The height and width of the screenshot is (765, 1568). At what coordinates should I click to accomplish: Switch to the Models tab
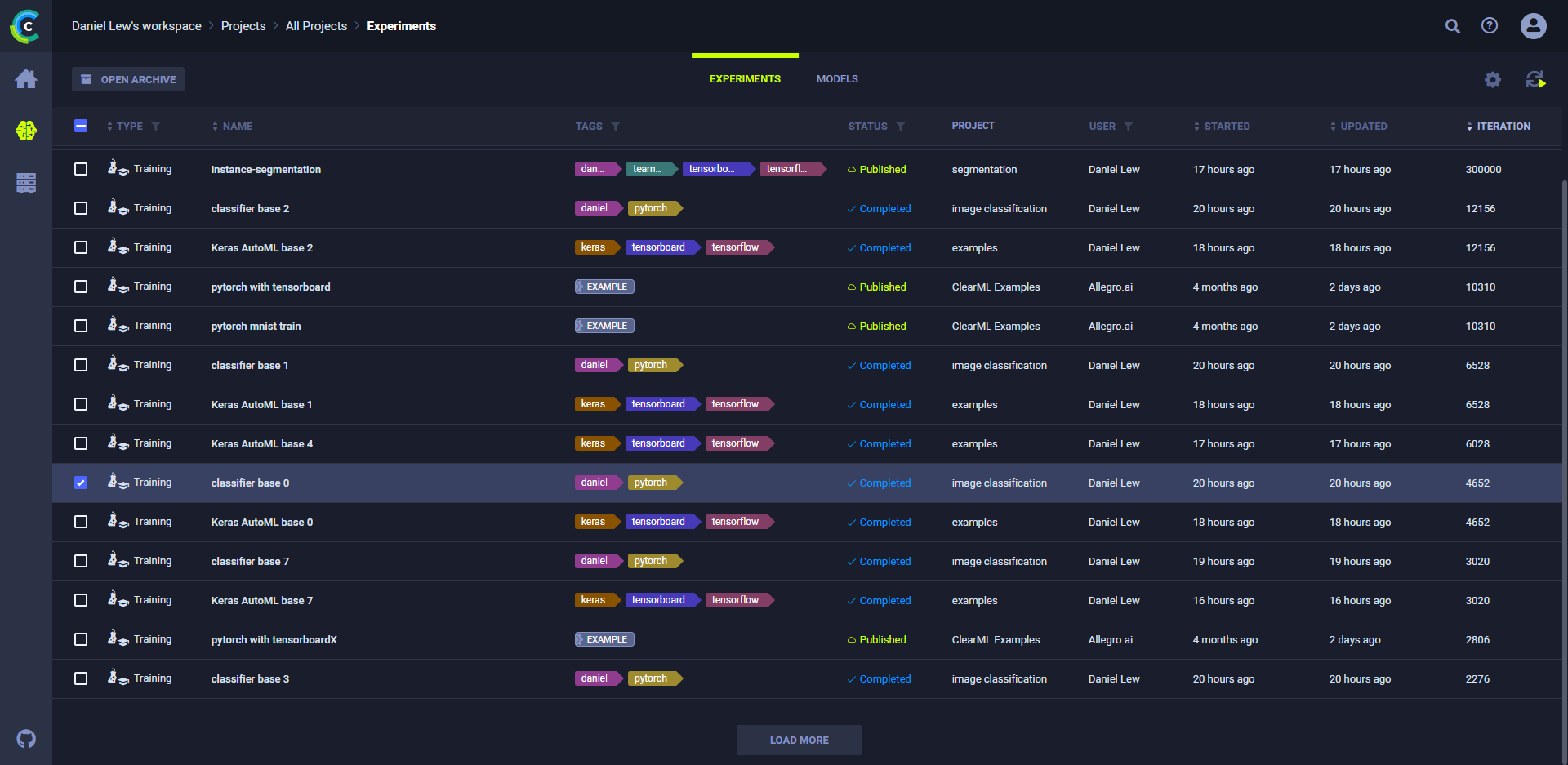[837, 79]
